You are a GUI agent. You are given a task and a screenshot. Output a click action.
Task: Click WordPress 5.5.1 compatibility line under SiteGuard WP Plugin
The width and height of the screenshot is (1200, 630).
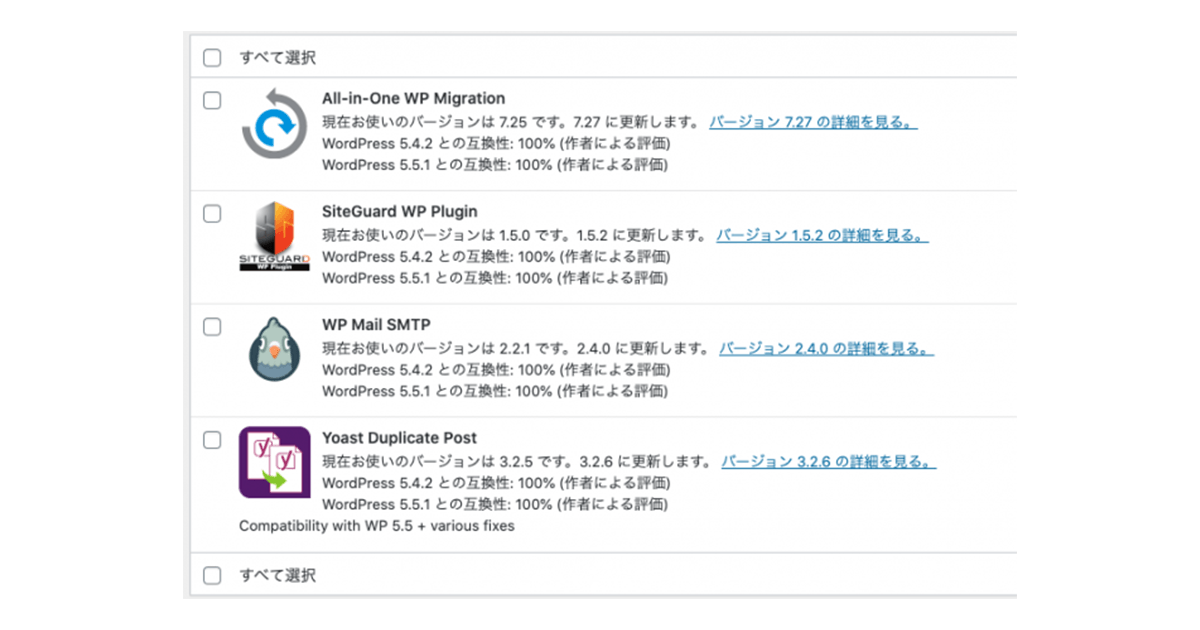[495, 278]
